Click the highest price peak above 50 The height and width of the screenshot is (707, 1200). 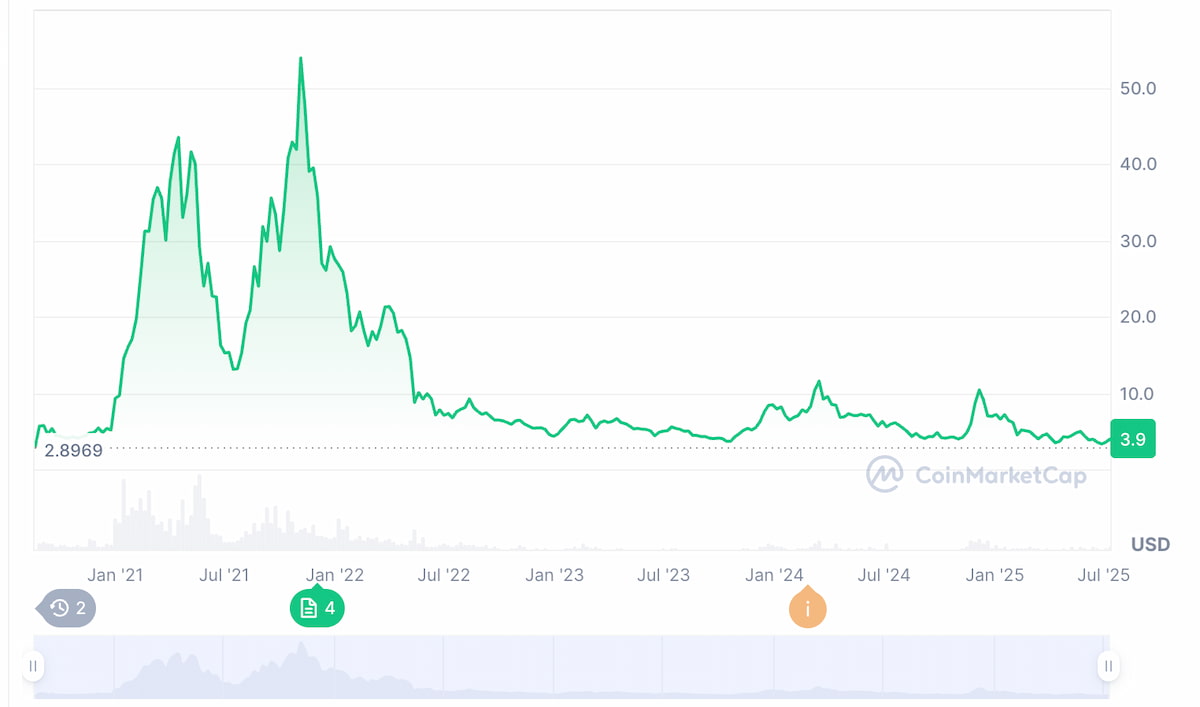click(301, 60)
